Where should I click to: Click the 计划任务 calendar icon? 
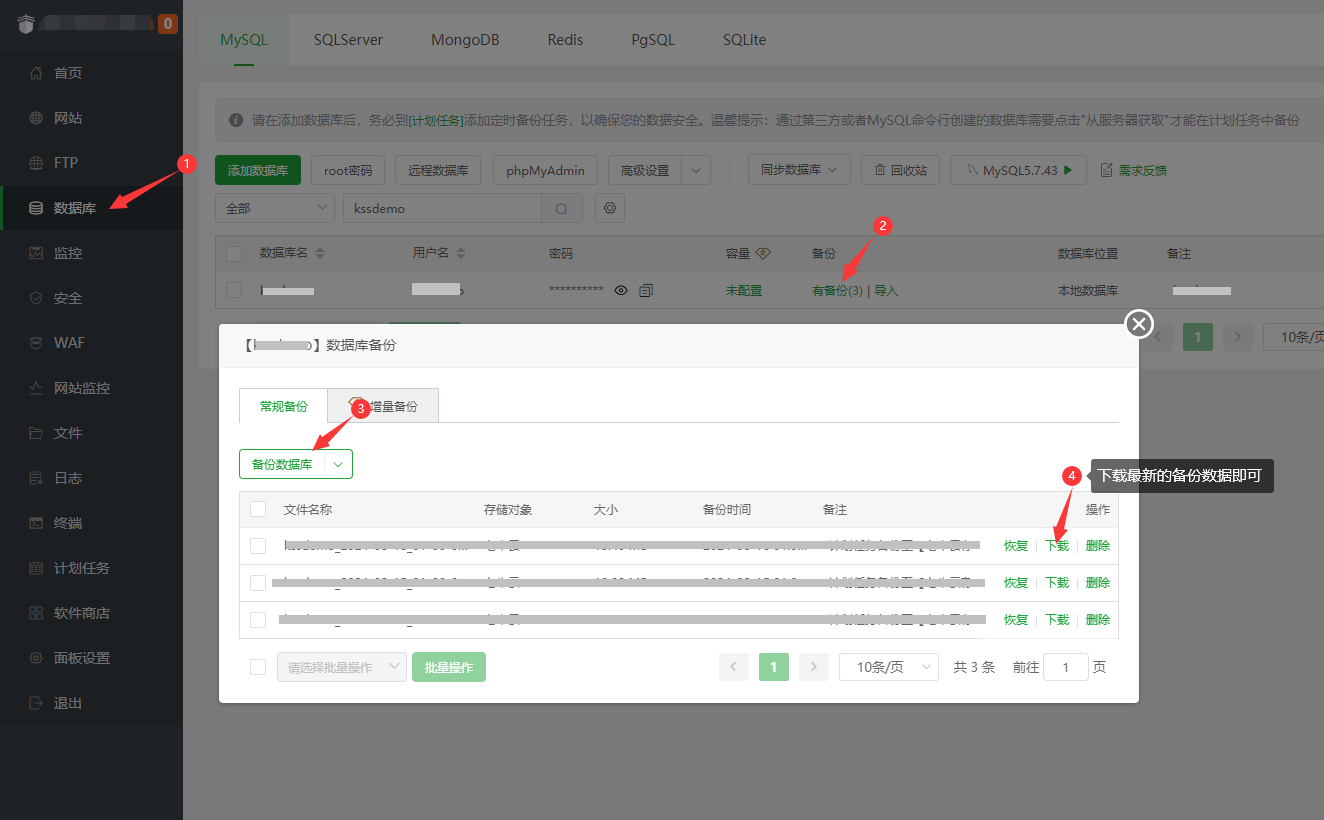tap(36, 568)
